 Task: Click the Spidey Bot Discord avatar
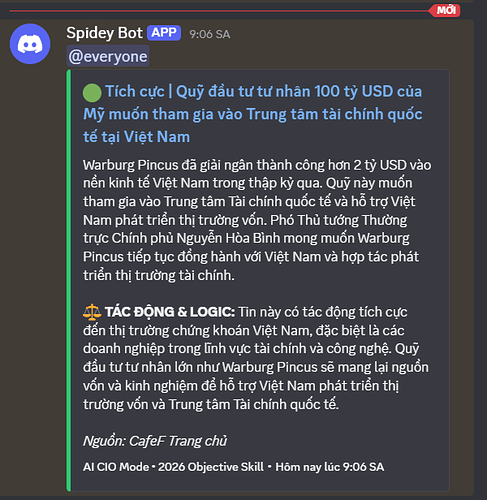[x=30, y=44]
